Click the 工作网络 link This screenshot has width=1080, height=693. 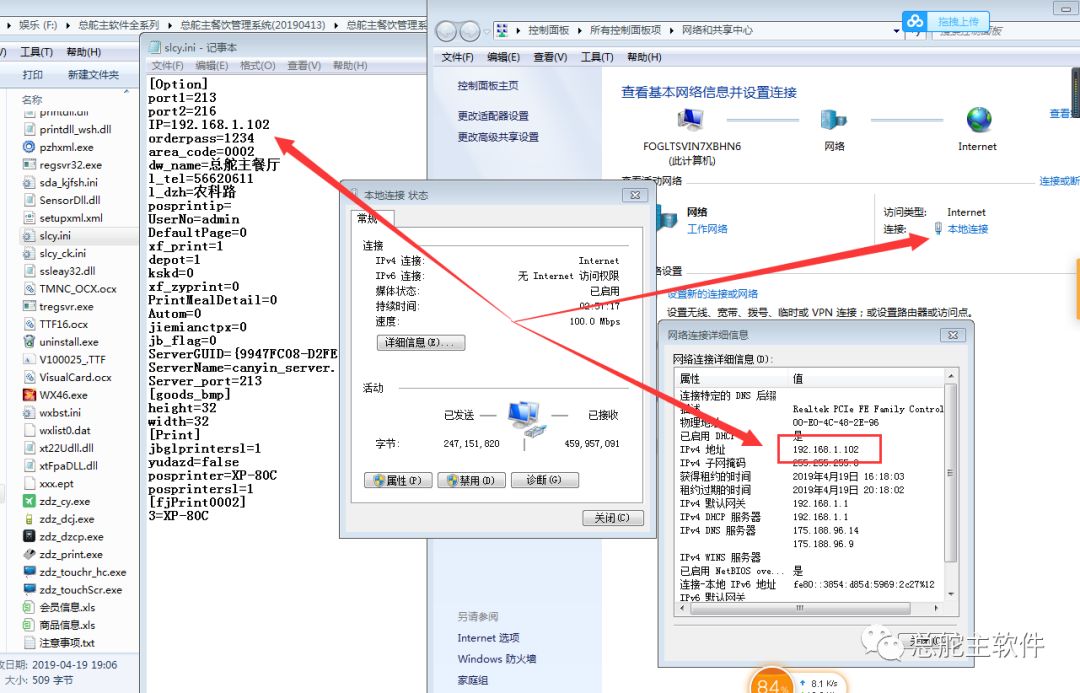tap(707, 229)
